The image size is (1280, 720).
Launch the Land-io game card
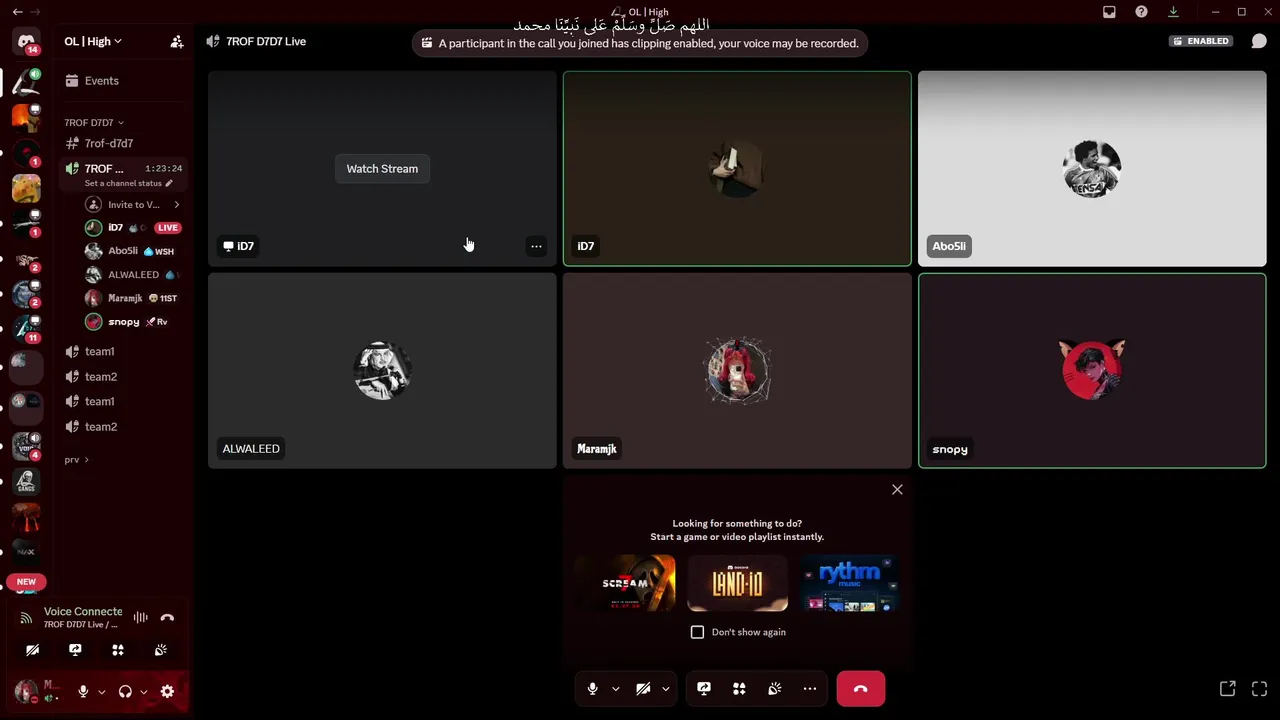[x=737, y=583]
